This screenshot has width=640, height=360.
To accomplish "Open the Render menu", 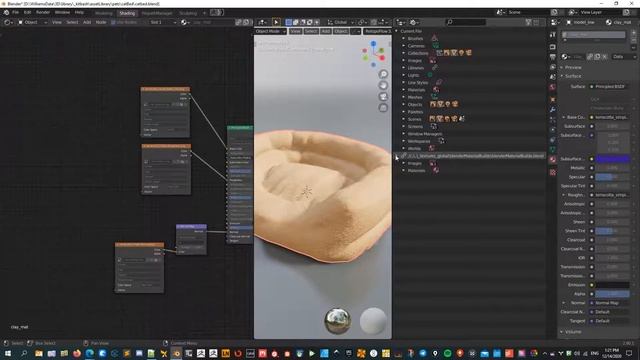I will click(43, 12).
